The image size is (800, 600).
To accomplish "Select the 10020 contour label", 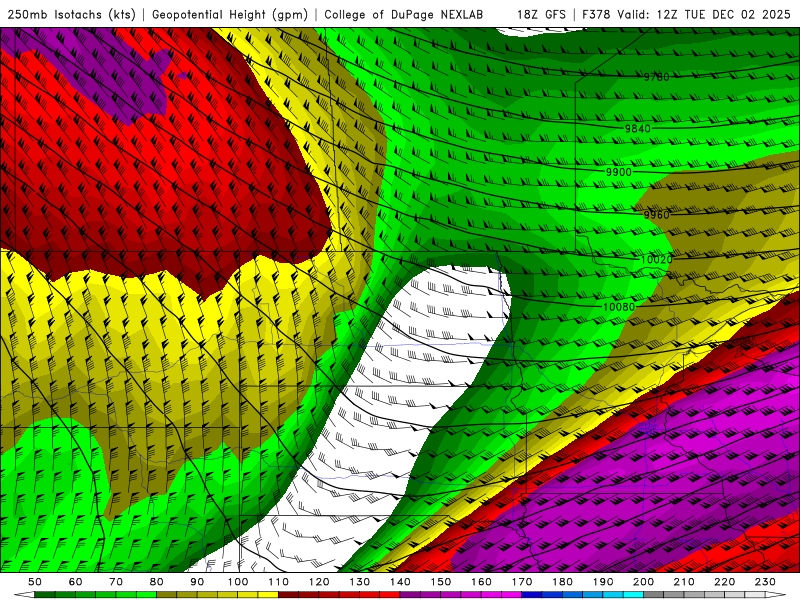I will pyautogui.click(x=656, y=259).
